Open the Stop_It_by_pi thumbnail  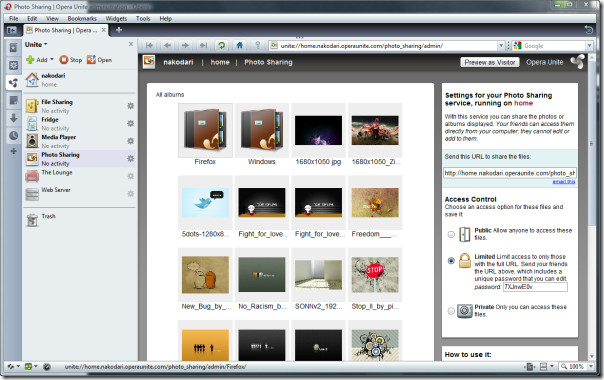click(x=375, y=275)
